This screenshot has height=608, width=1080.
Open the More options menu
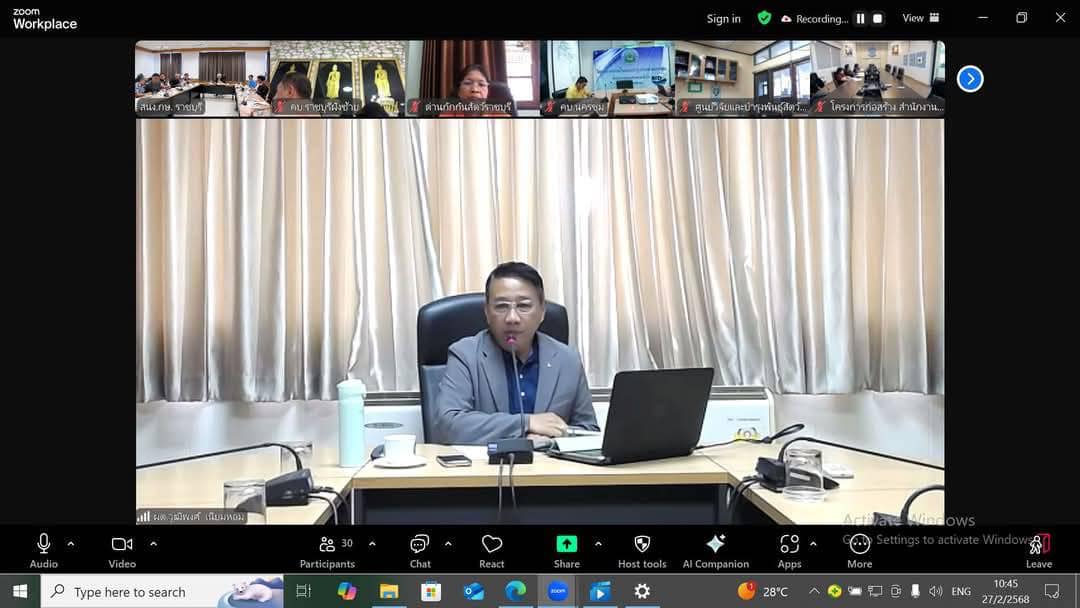860,551
